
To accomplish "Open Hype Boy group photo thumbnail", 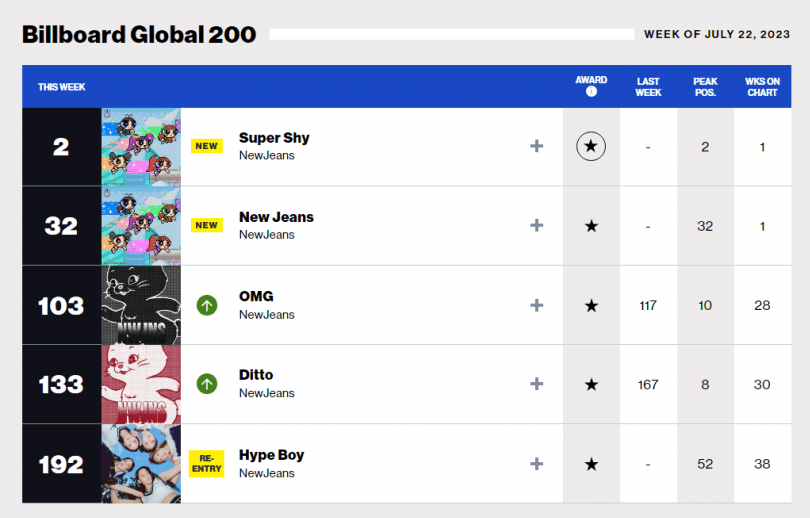I will pos(141,464).
